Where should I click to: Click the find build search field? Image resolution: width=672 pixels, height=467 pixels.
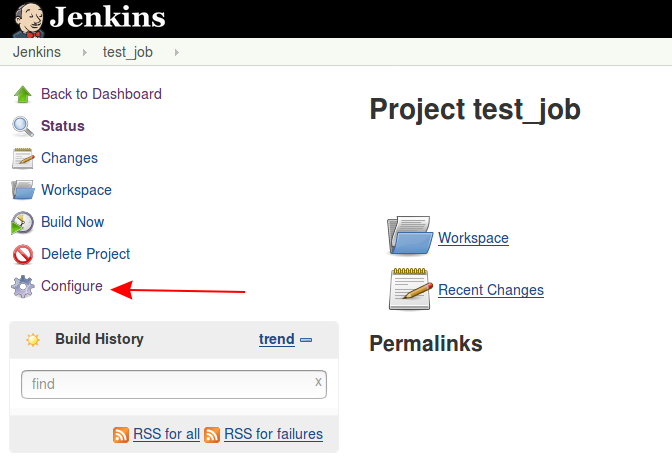coord(174,384)
